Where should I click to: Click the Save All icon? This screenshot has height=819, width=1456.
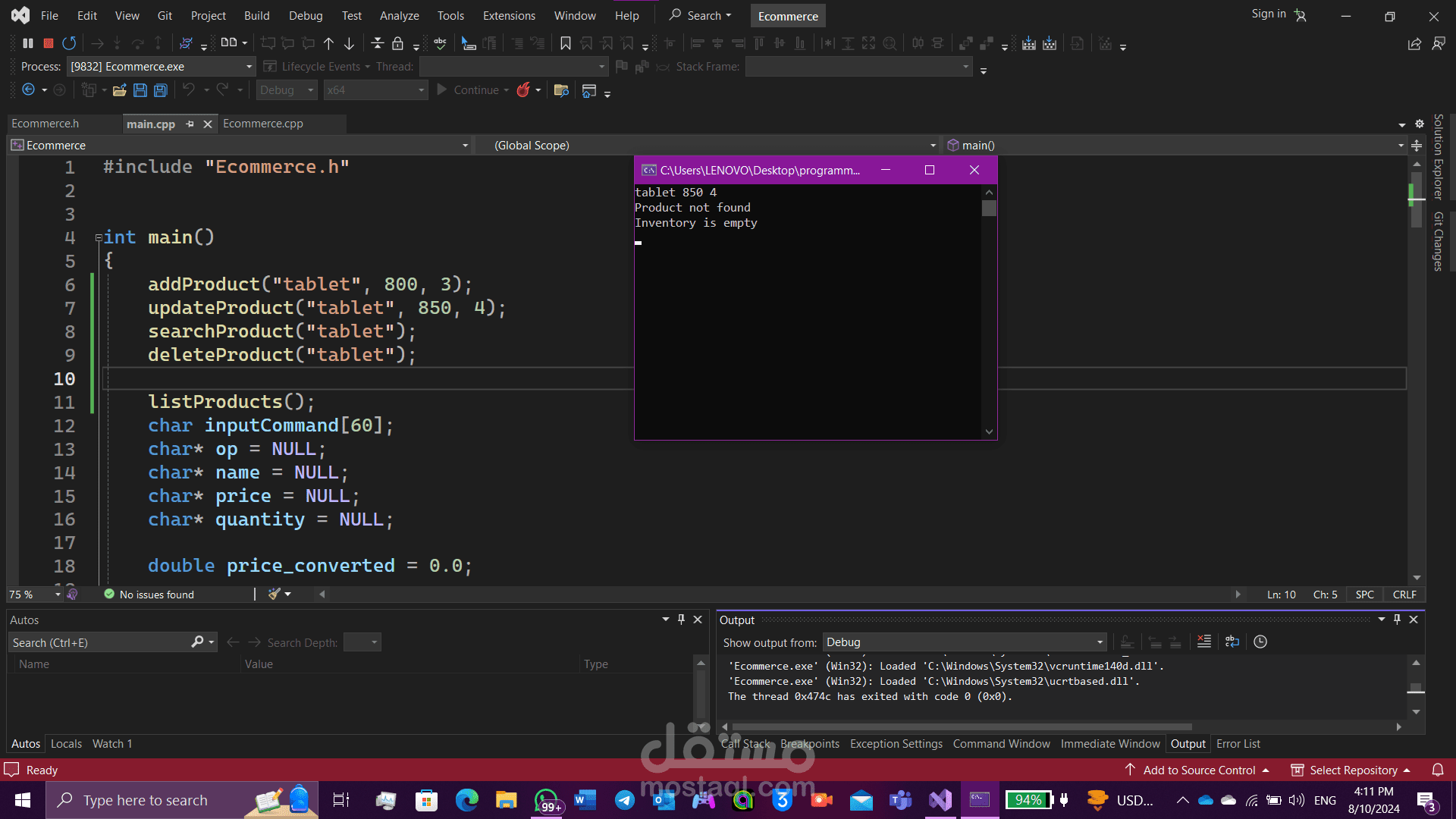tap(160, 90)
